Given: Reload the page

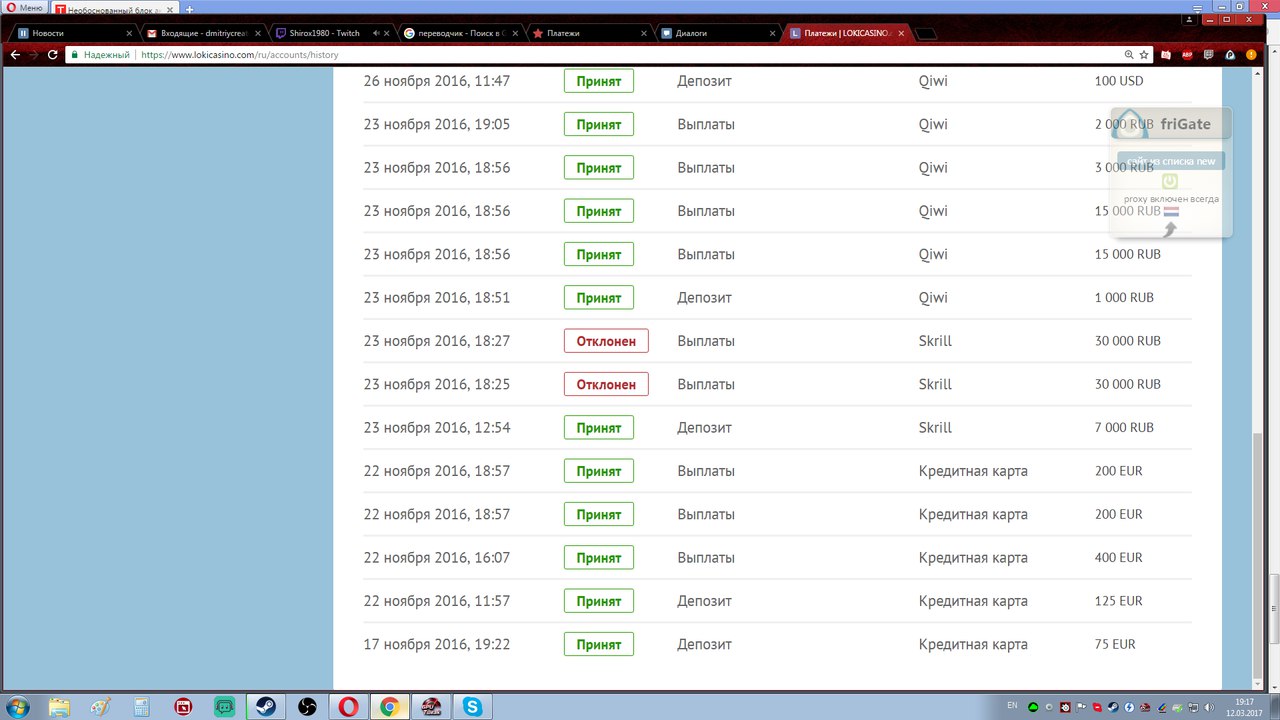Looking at the screenshot, I should (x=53, y=55).
